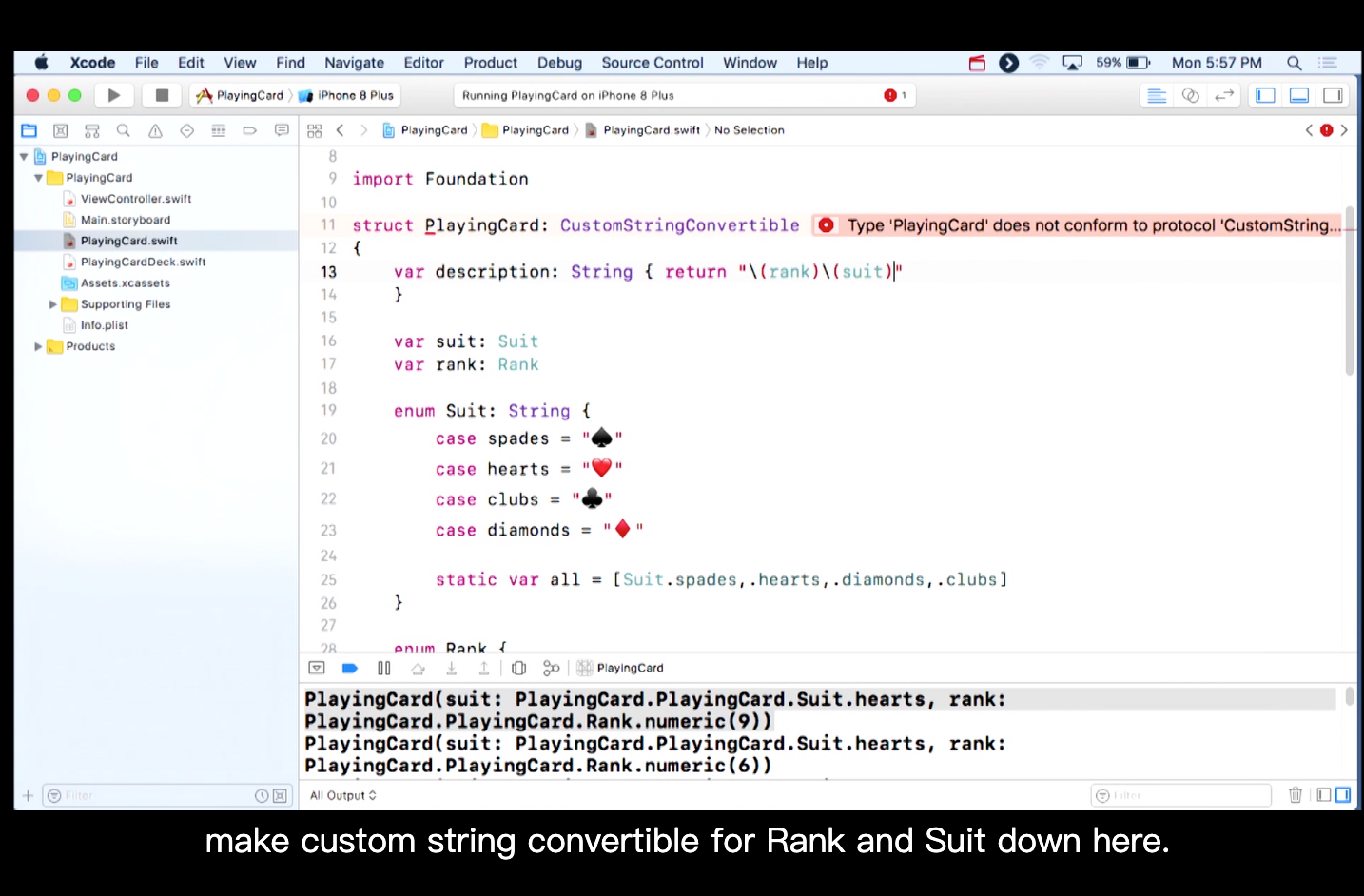The height and width of the screenshot is (896, 1364).
Task: Open the PlayingCard scheme selector
Action: [241, 95]
